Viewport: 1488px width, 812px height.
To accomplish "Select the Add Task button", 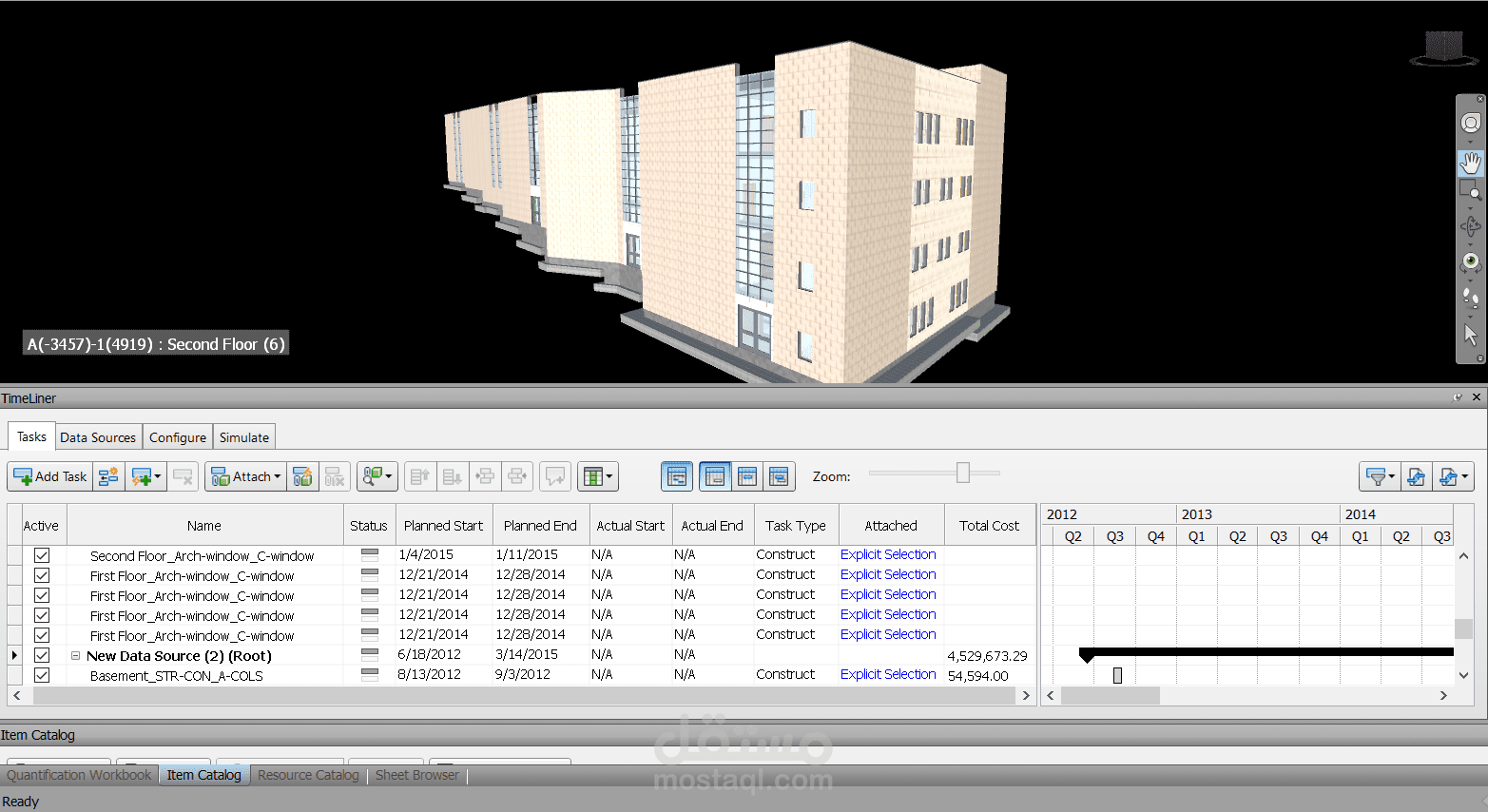I will point(49,476).
